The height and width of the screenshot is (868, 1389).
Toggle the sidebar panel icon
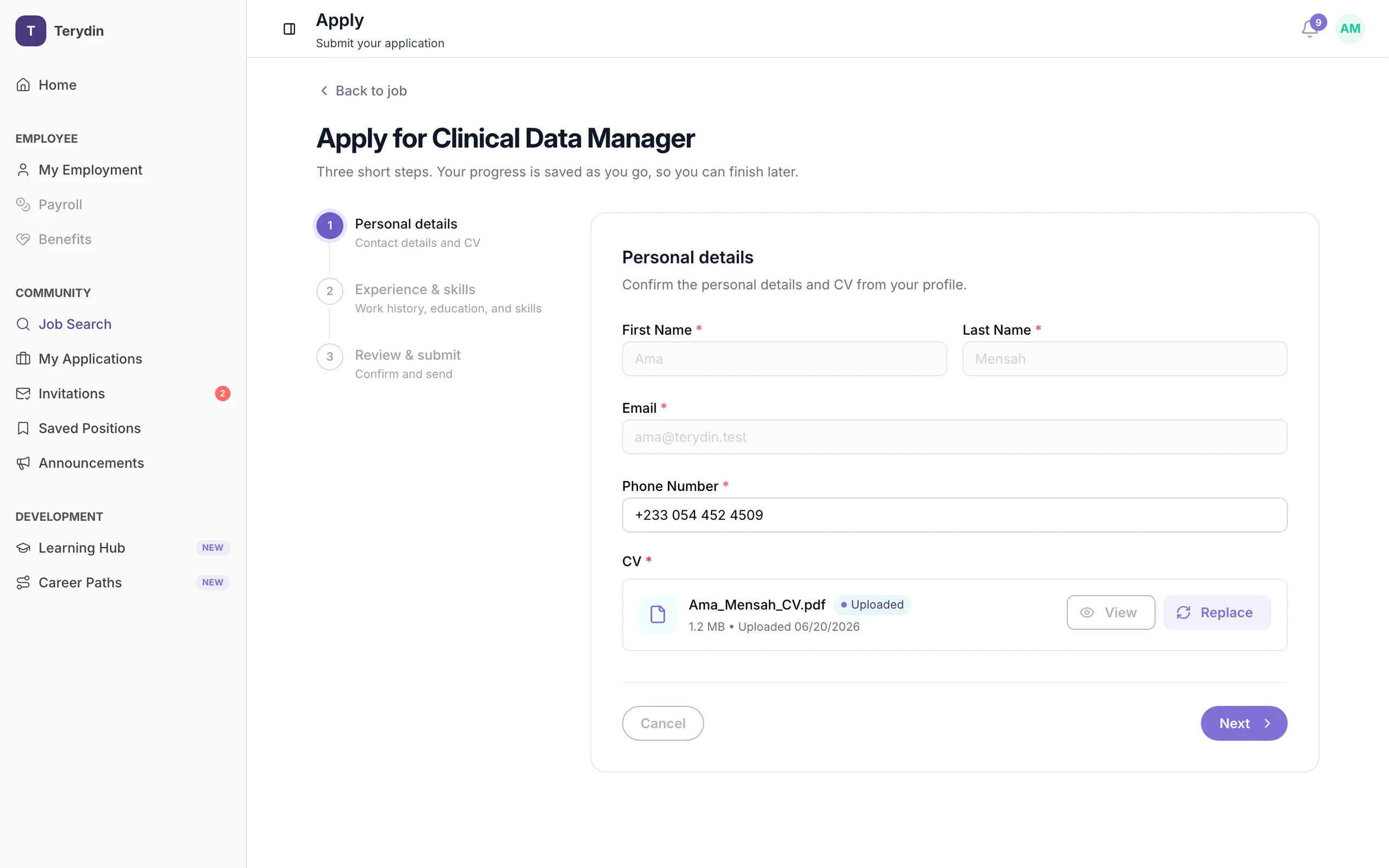[x=289, y=29]
